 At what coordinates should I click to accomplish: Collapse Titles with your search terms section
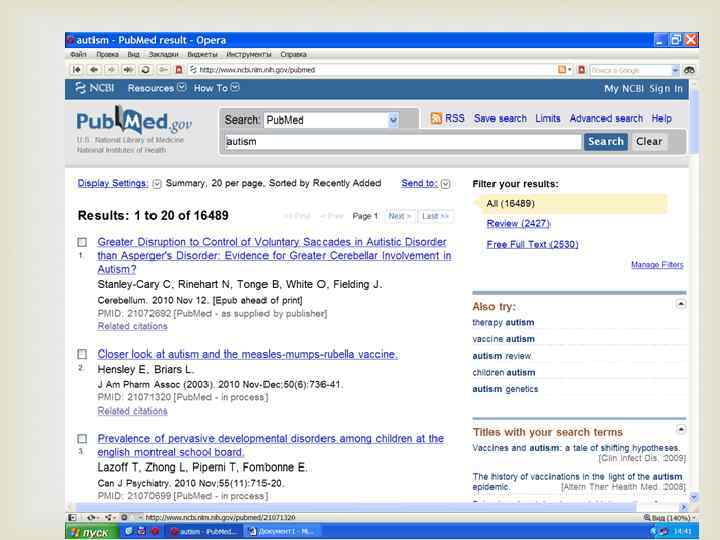[x=681, y=430]
